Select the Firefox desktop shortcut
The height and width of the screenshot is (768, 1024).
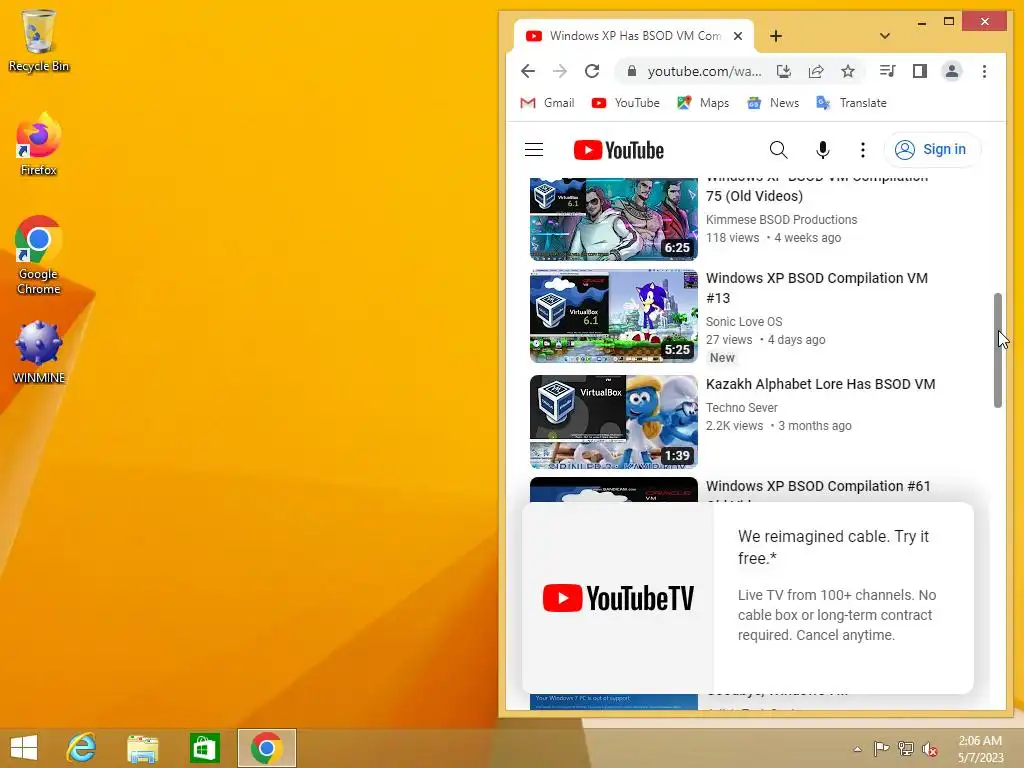click(x=39, y=144)
